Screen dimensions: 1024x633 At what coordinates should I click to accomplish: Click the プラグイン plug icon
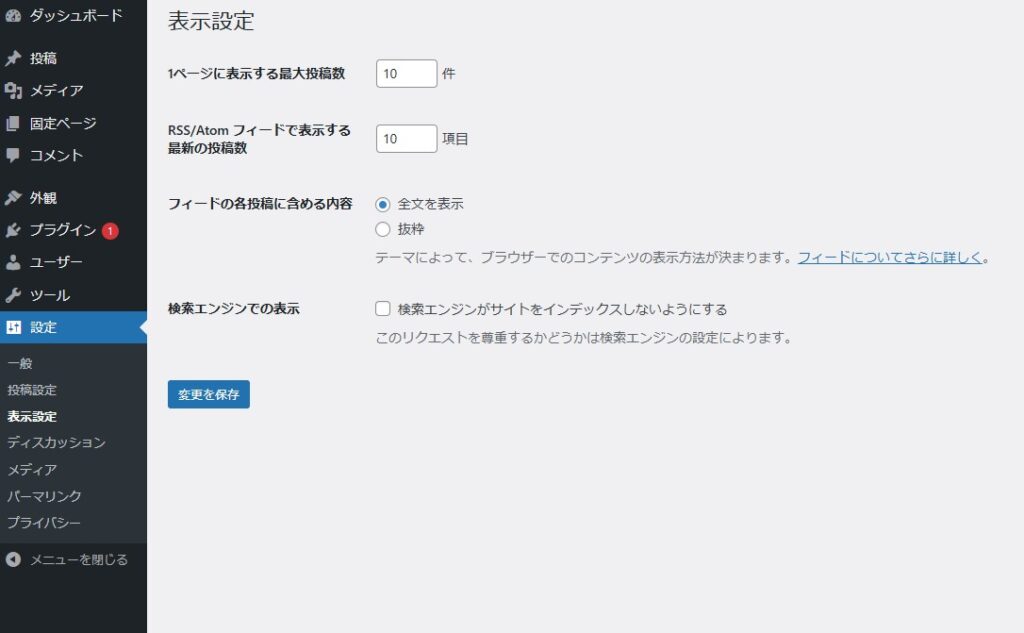13,230
